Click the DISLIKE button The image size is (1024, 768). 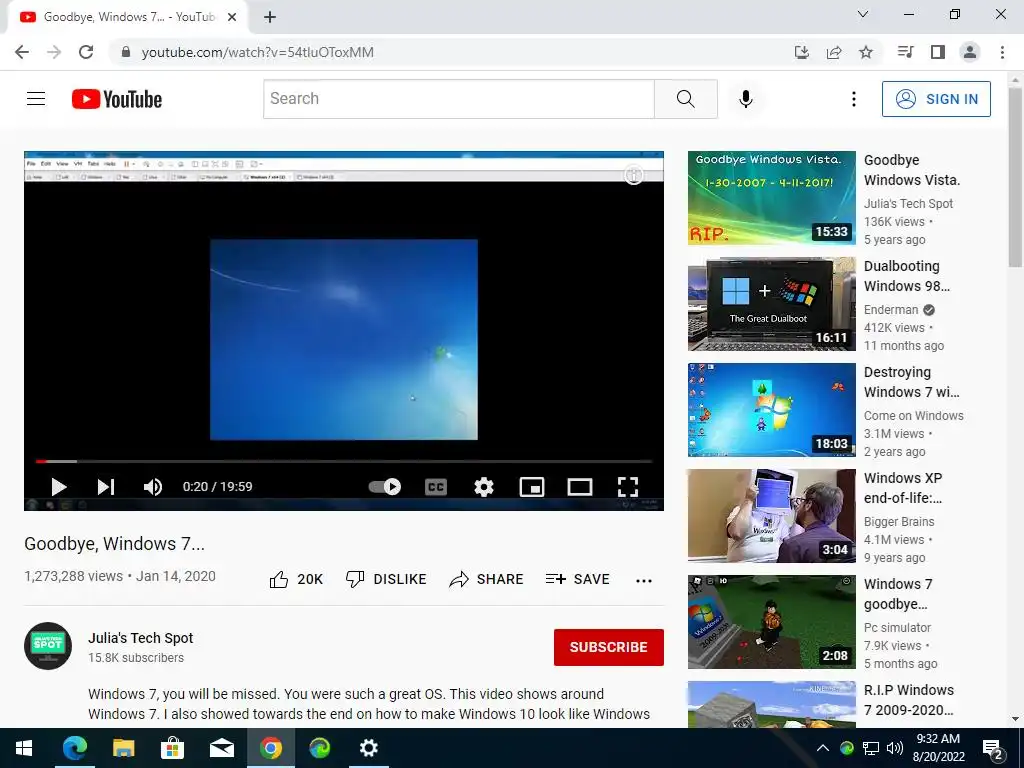(x=386, y=579)
